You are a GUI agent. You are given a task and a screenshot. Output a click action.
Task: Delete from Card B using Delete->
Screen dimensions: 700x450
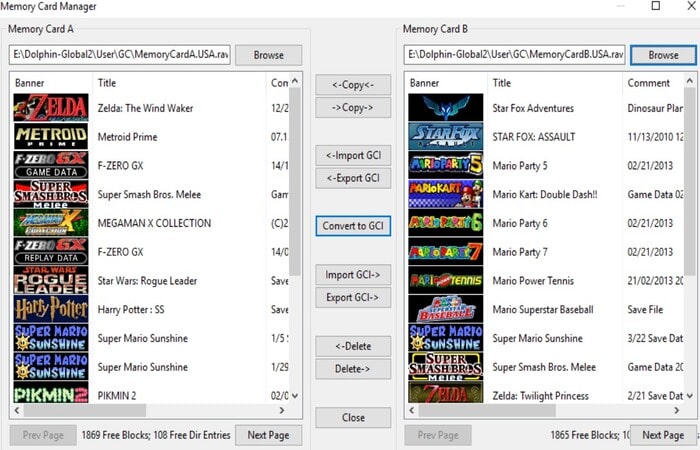353,369
